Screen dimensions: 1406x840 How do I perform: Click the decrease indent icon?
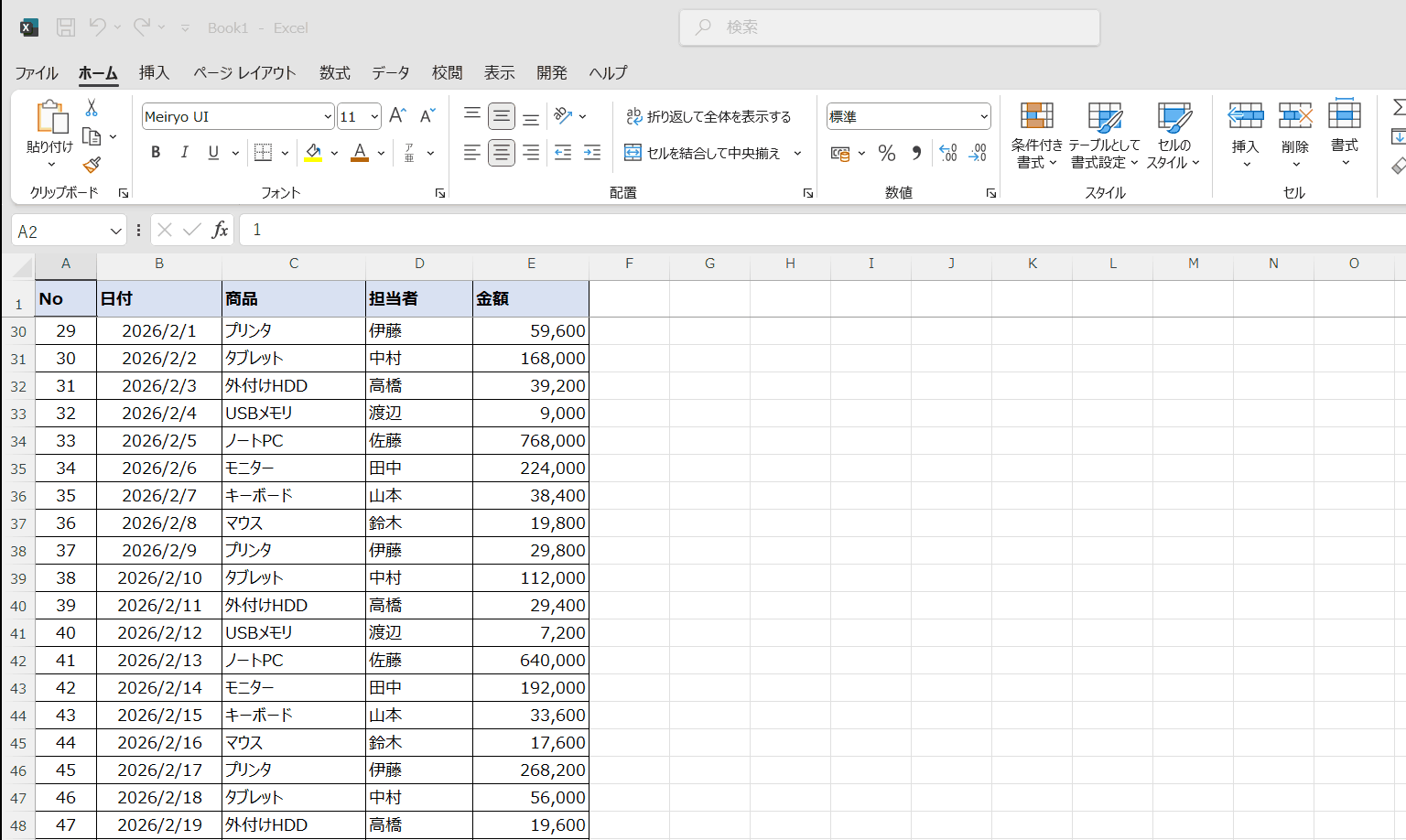(x=563, y=153)
